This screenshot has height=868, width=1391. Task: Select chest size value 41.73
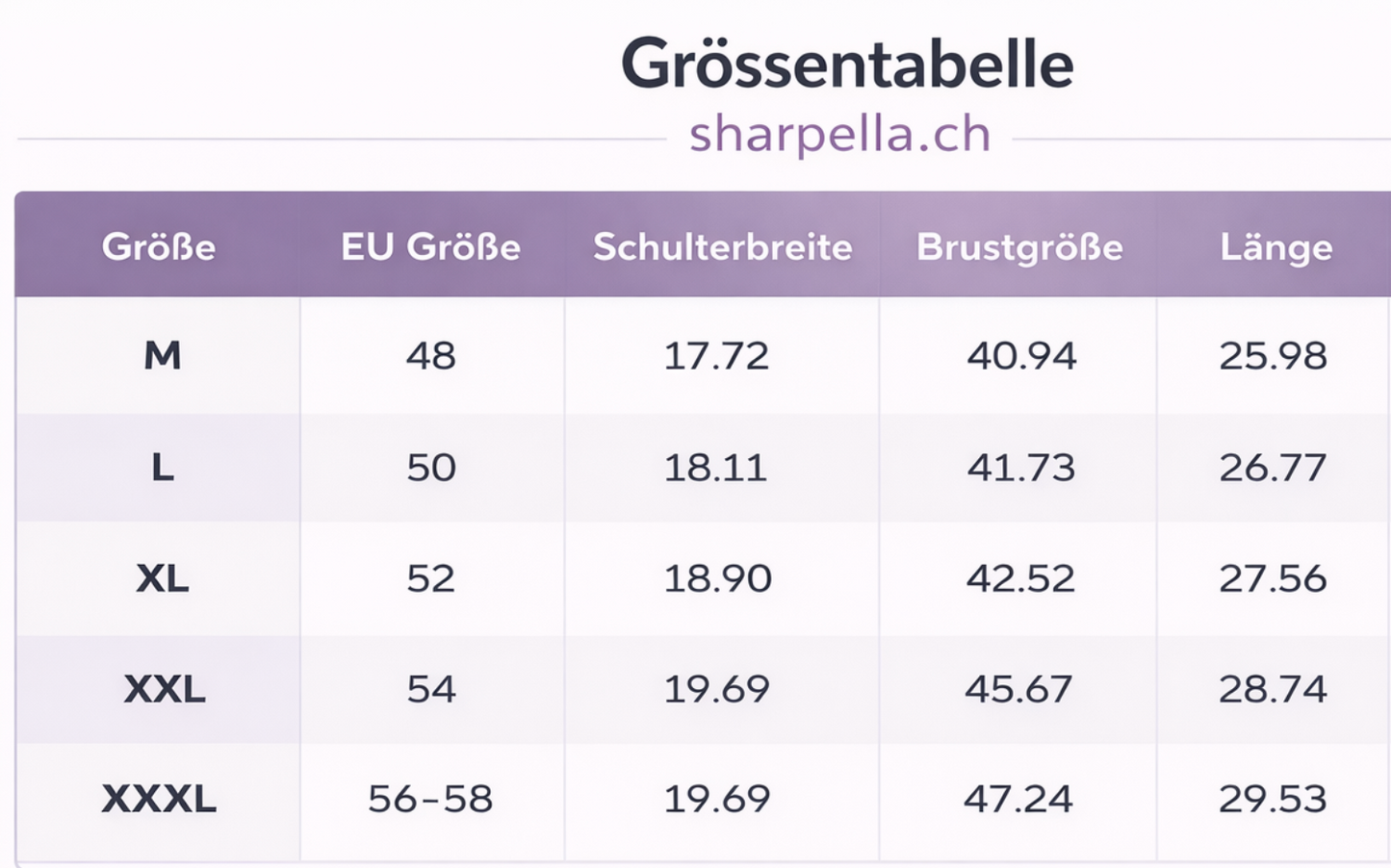pyautogui.click(x=1020, y=468)
